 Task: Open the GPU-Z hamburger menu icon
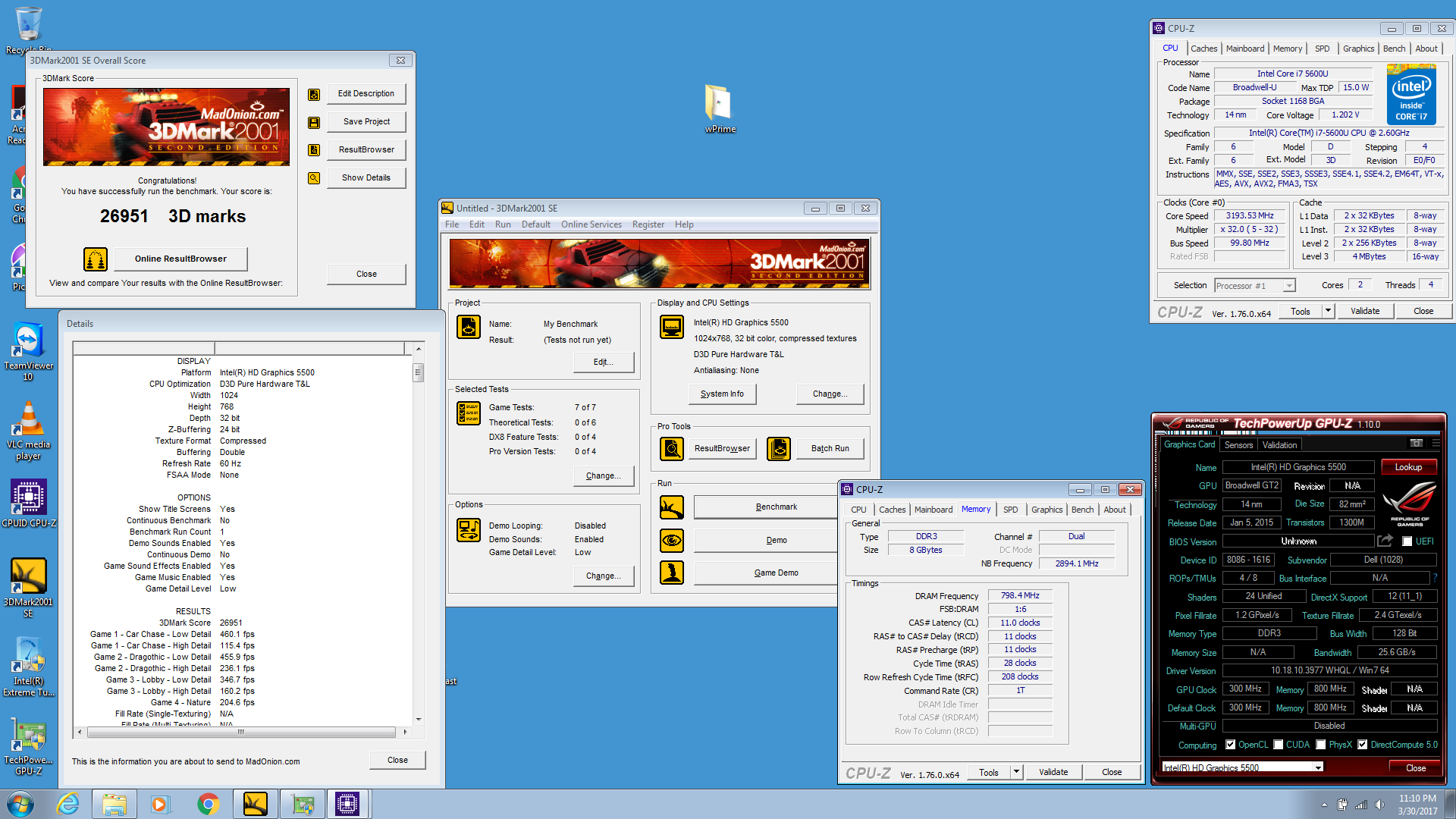[1436, 444]
